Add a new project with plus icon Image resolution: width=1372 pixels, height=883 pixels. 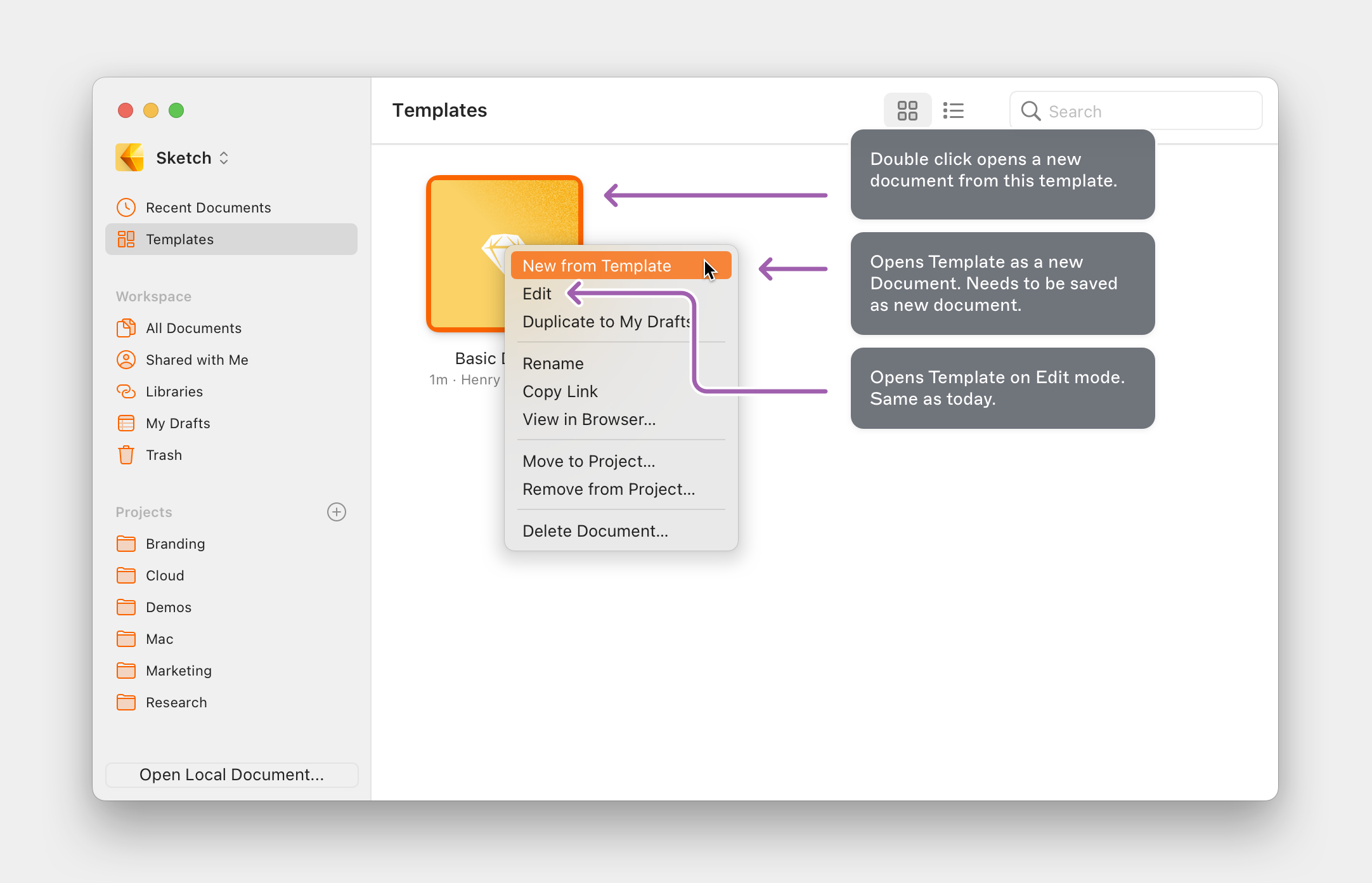(337, 512)
